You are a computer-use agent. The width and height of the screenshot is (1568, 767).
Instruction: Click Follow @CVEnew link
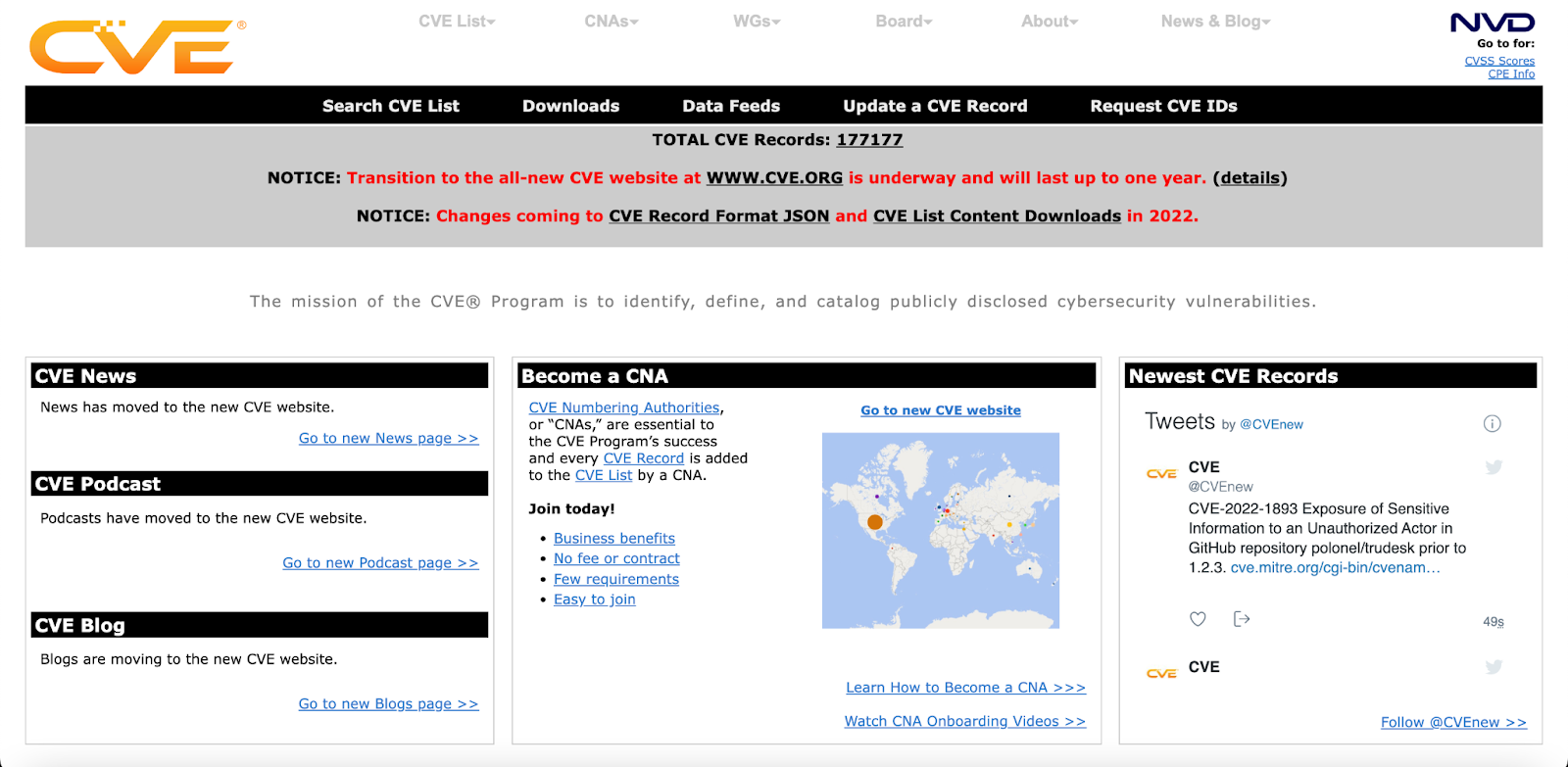point(1453,722)
